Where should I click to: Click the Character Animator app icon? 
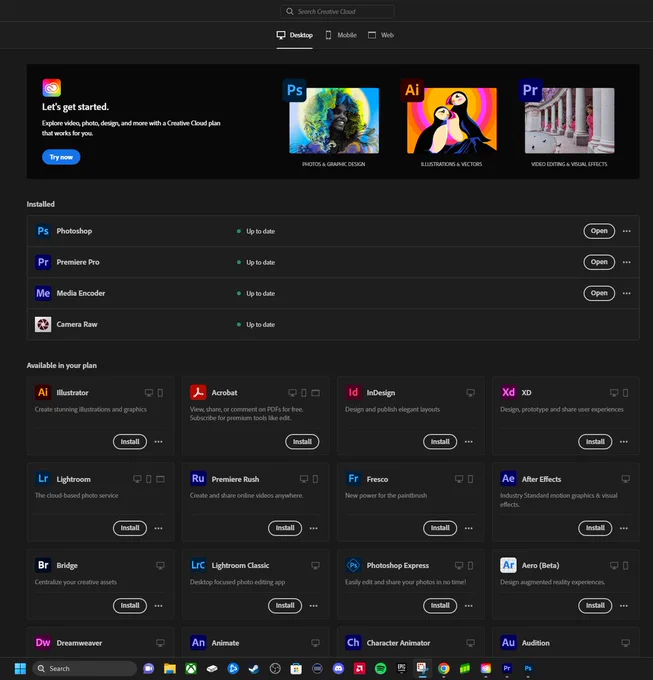(x=353, y=643)
